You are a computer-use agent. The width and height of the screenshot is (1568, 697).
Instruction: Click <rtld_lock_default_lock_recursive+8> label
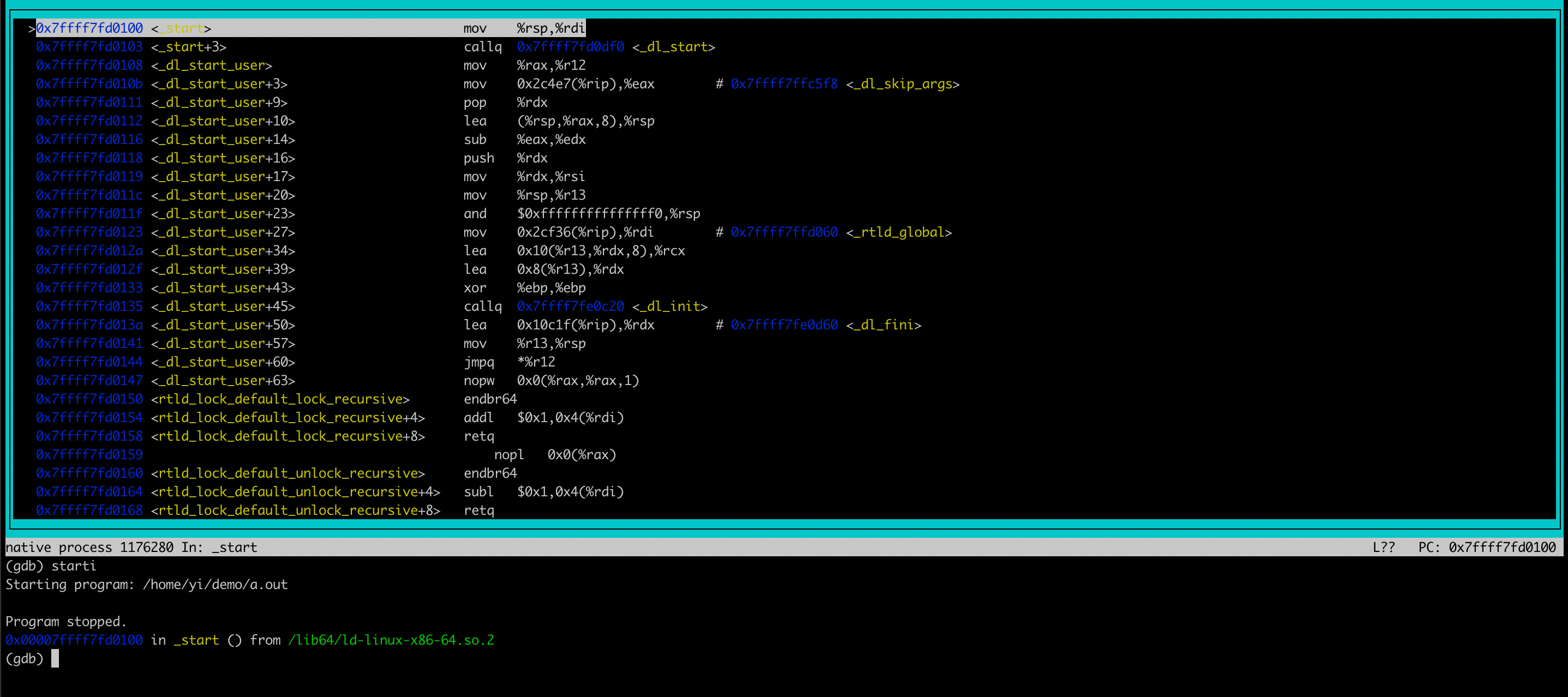[x=288, y=436]
